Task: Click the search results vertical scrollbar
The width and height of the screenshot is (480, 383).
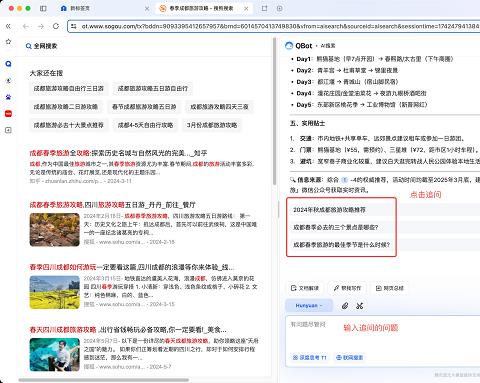Action: point(275,111)
